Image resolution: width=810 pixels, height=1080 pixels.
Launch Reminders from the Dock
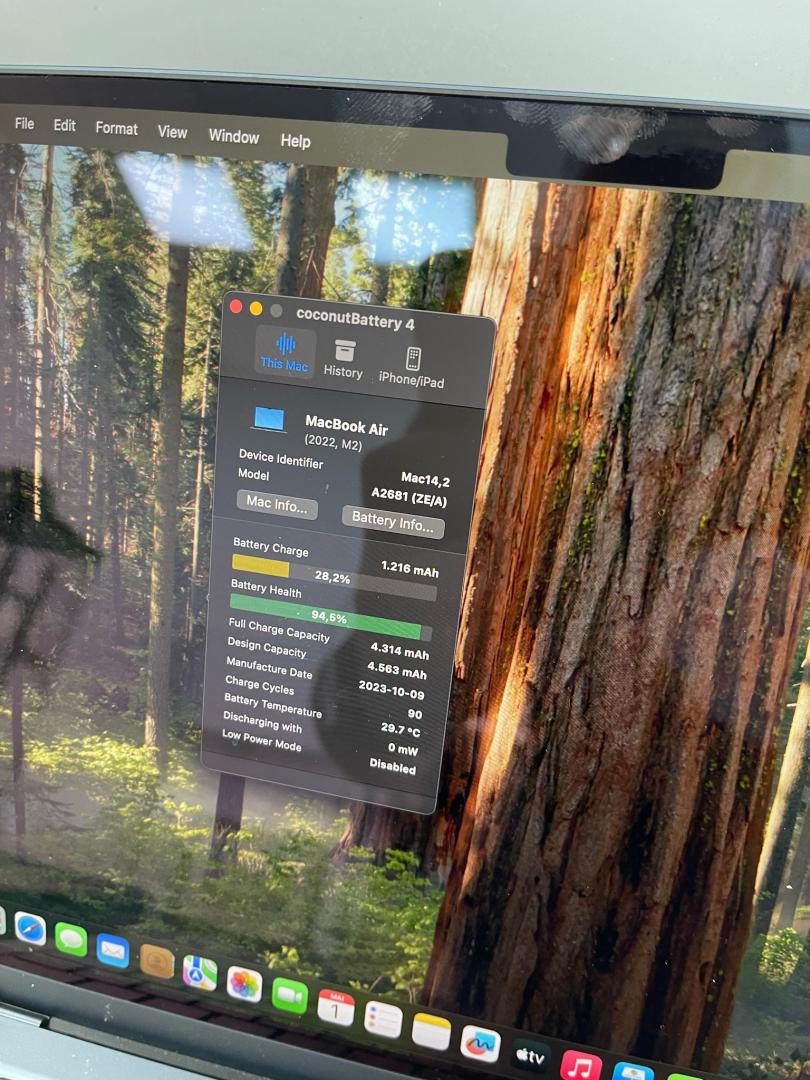tap(383, 1020)
